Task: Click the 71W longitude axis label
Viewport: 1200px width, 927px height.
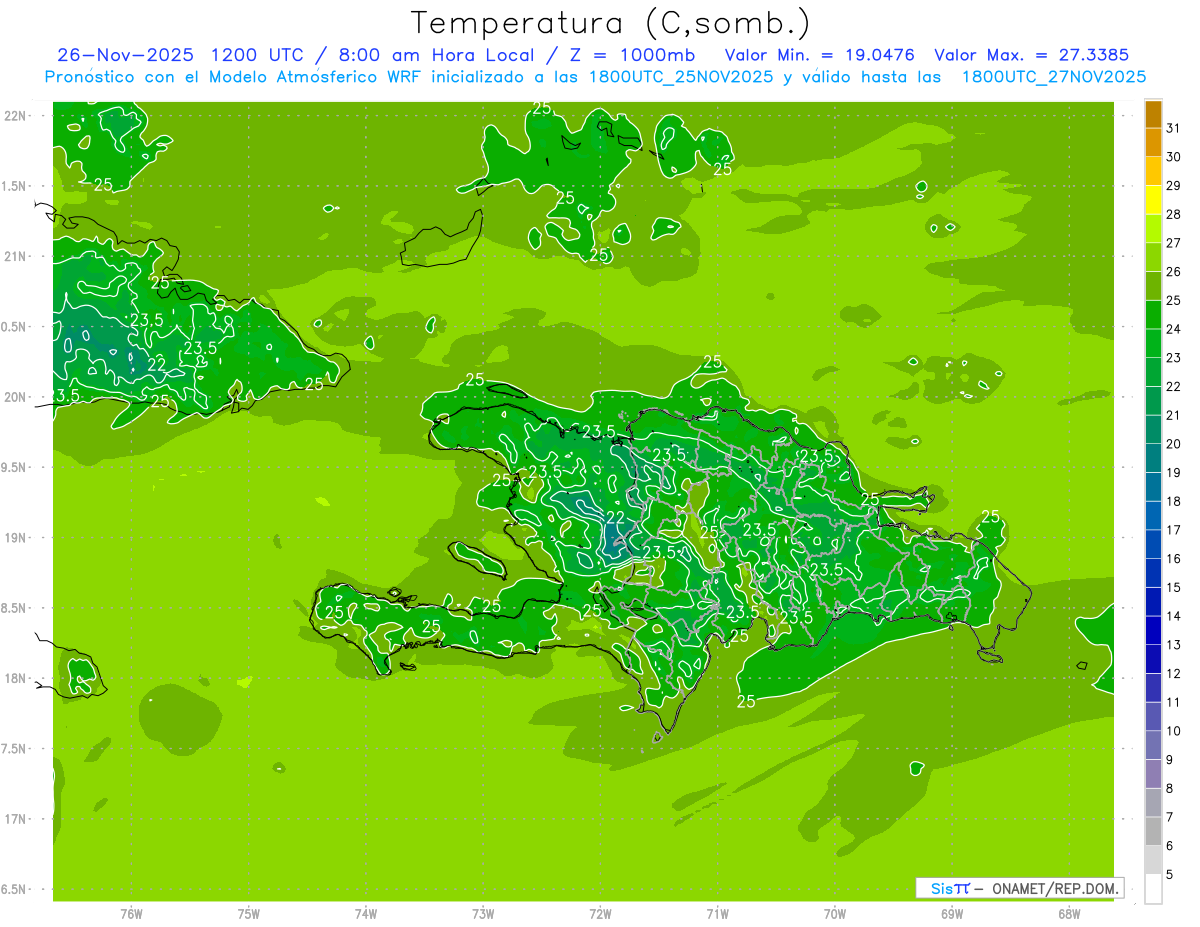Action: 717,913
